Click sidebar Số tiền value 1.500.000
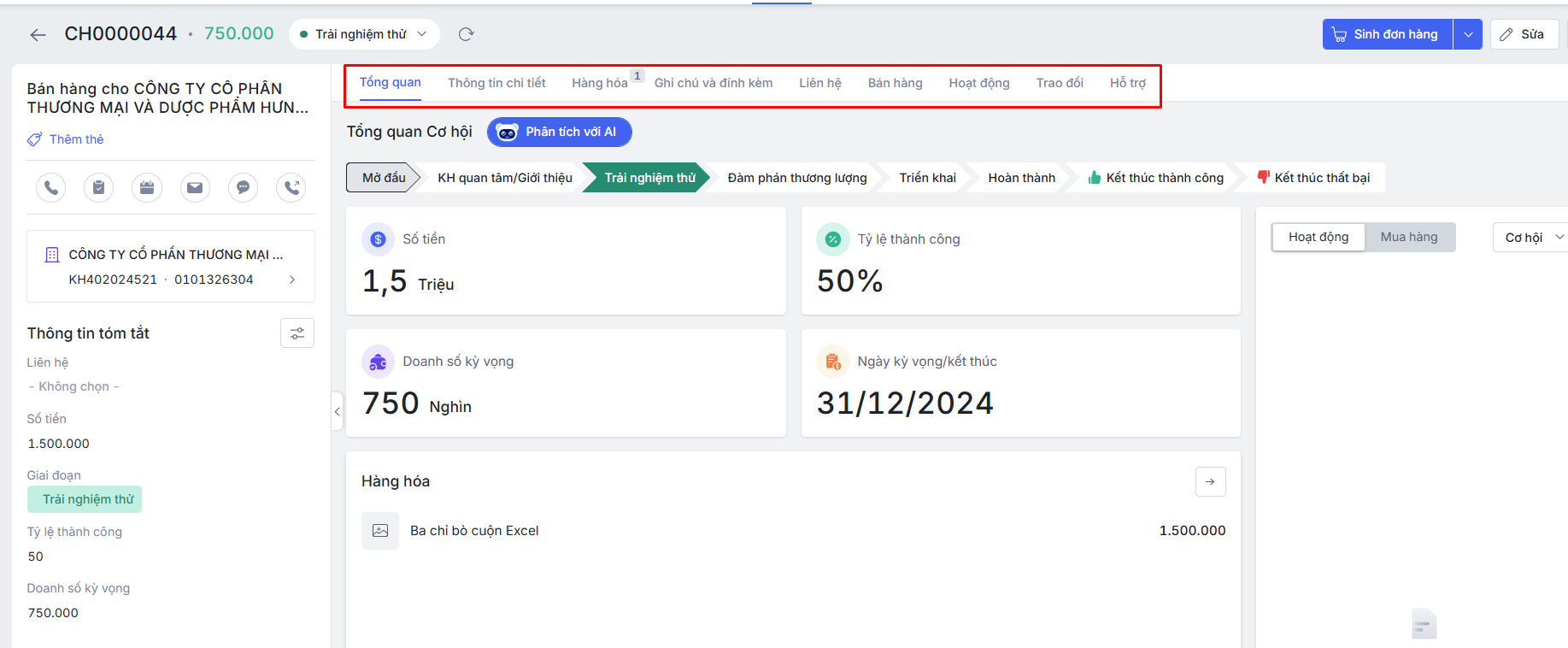This screenshot has width=1568, height=648. tap(59, 444)
